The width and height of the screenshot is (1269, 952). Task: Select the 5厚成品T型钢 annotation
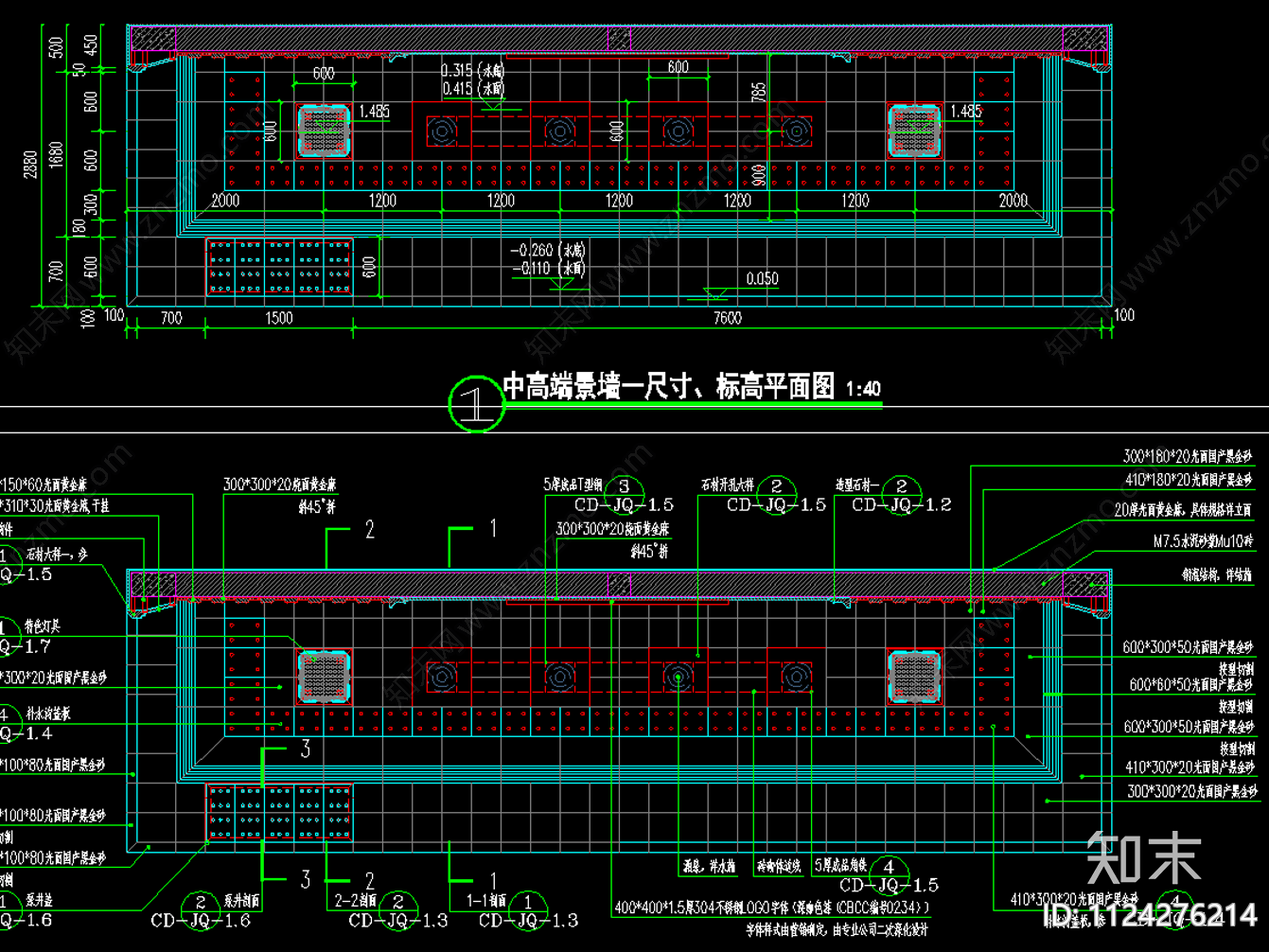pyautogui.click(x=572, y=485)
